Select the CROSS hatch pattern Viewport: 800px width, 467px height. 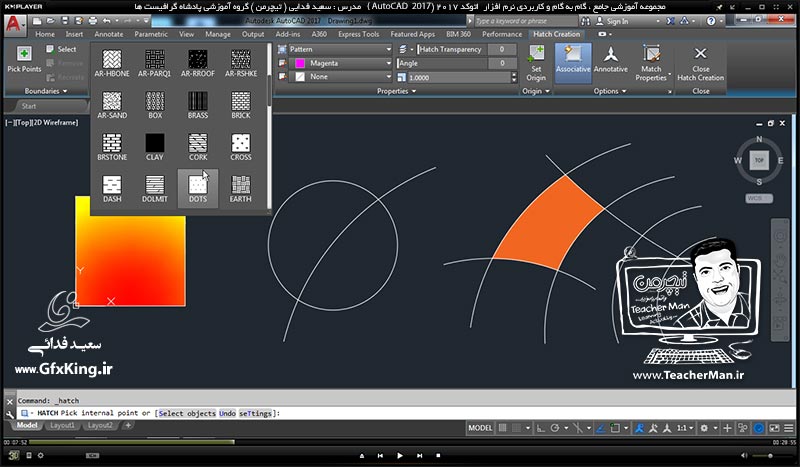(x=240, y=146)
